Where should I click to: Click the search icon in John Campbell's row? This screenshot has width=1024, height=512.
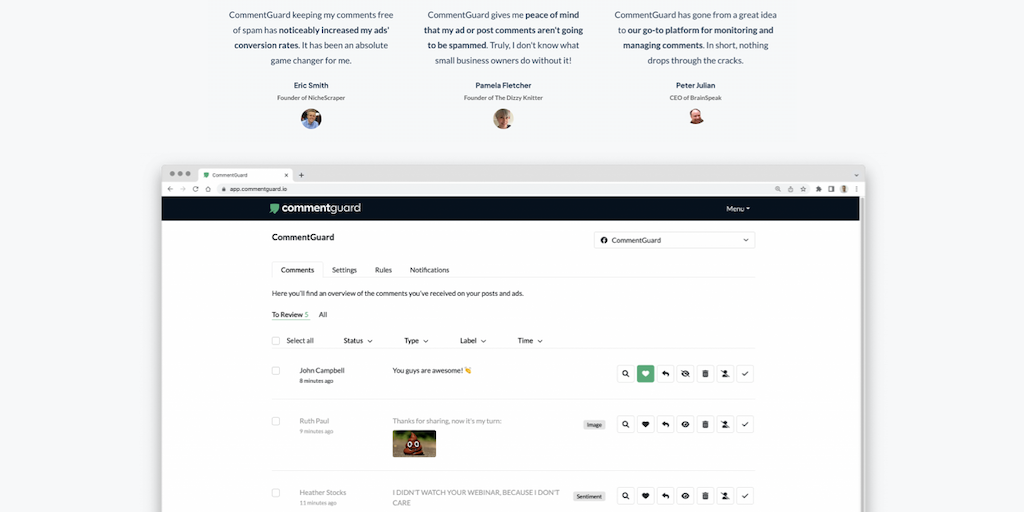pos(626,374)
